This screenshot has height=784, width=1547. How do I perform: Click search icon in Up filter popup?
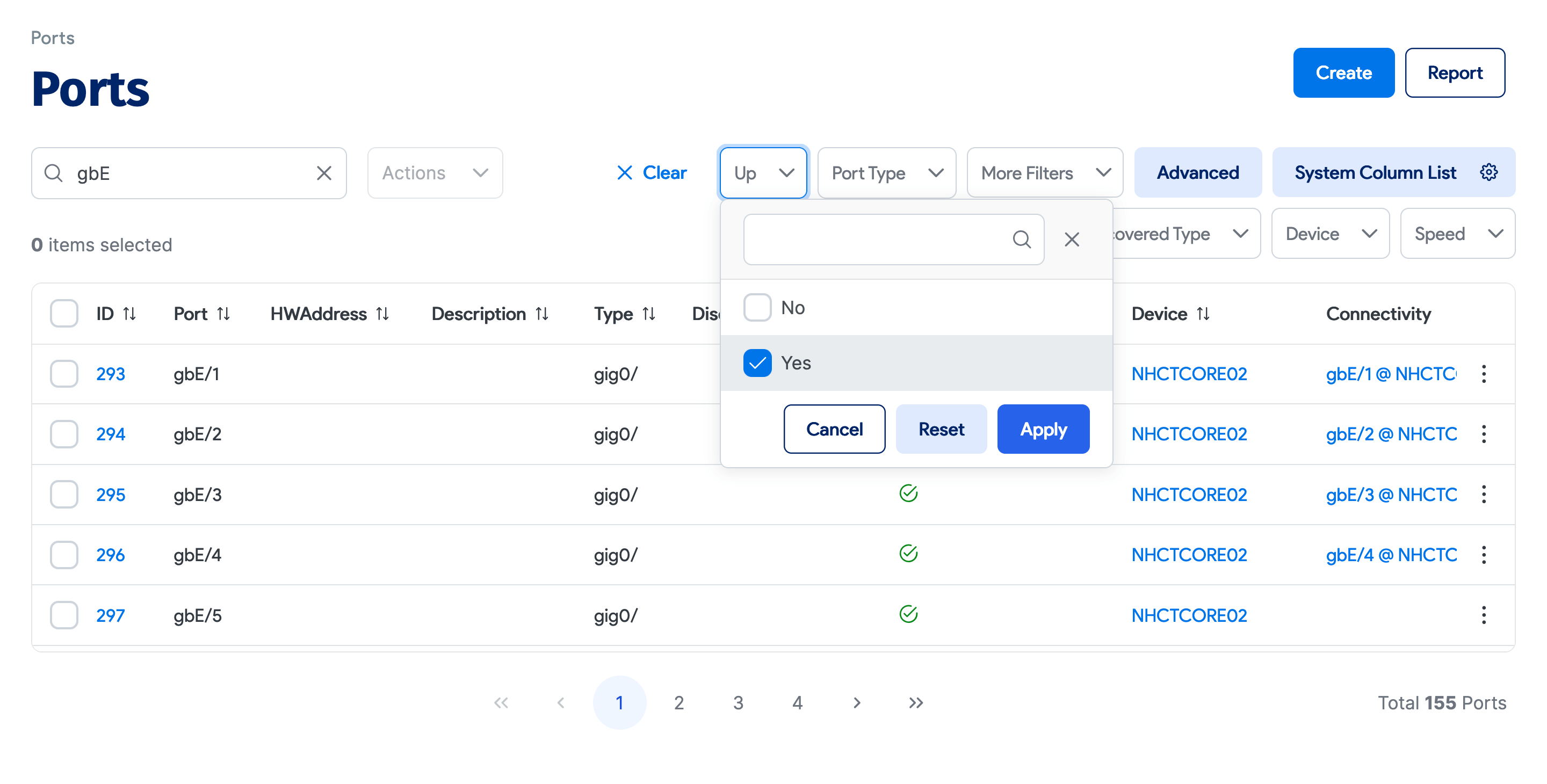tap(1021, 239)
